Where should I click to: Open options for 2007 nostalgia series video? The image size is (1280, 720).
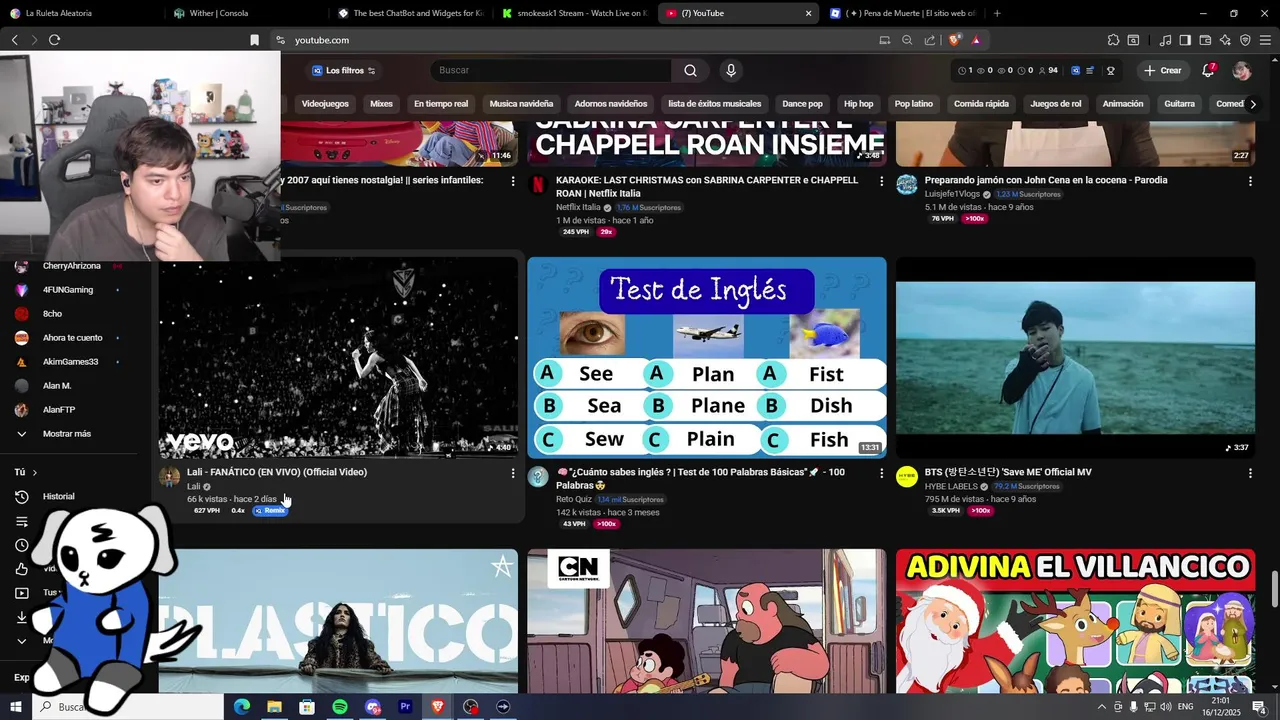[513, 181]
